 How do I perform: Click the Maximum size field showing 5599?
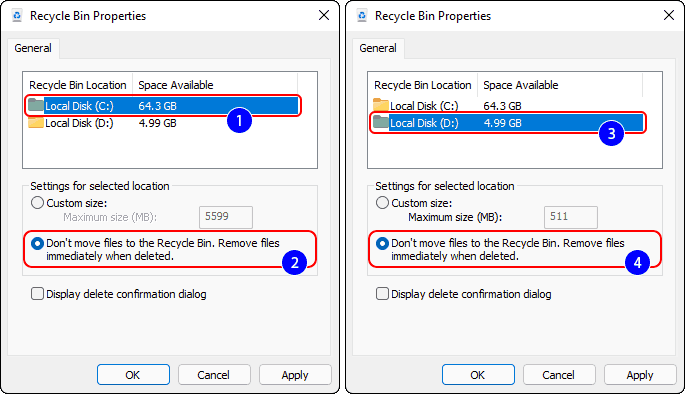click(226, 217)
